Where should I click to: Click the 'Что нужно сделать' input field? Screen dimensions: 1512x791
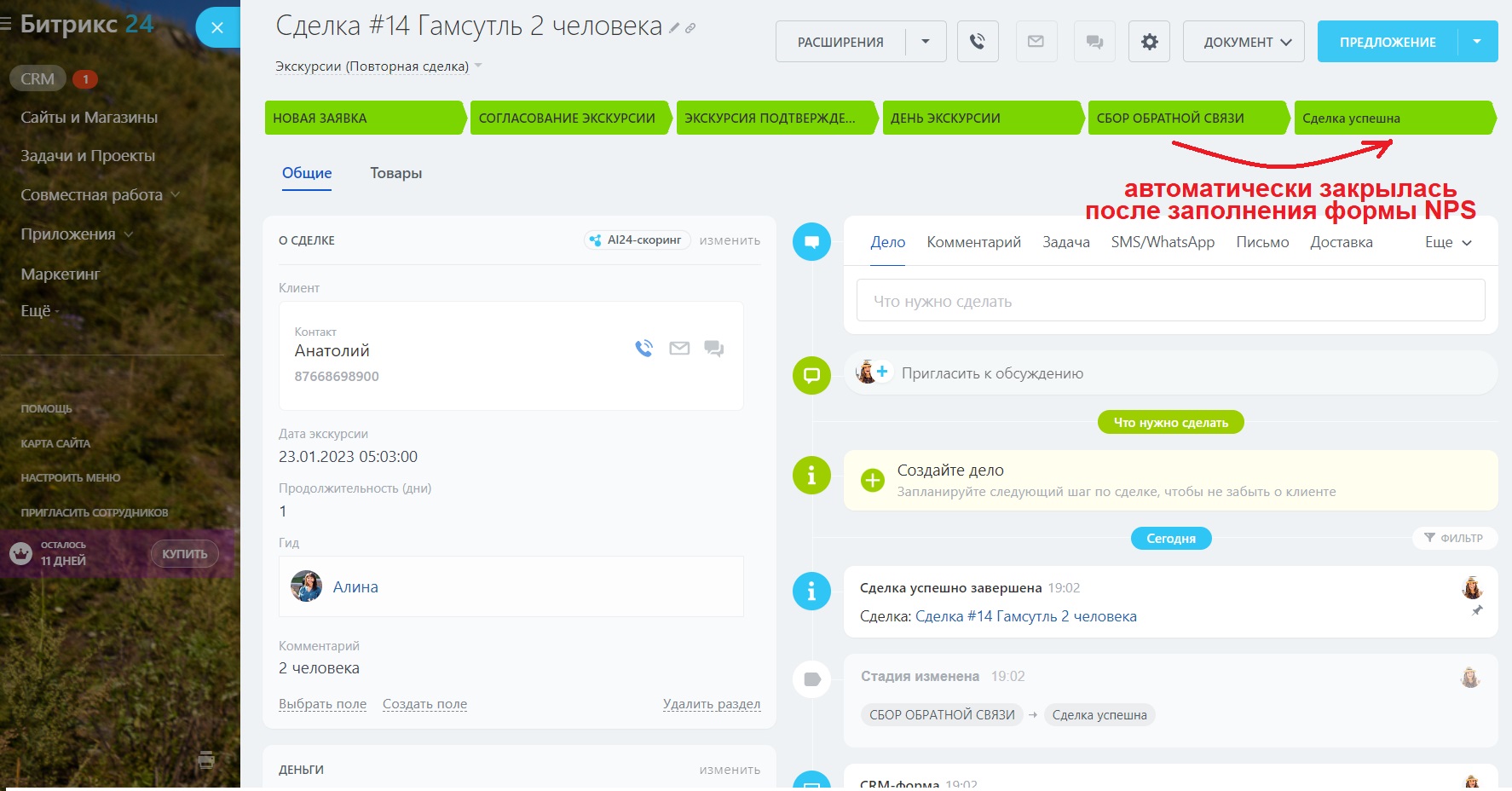click(x=1169, y=301)
